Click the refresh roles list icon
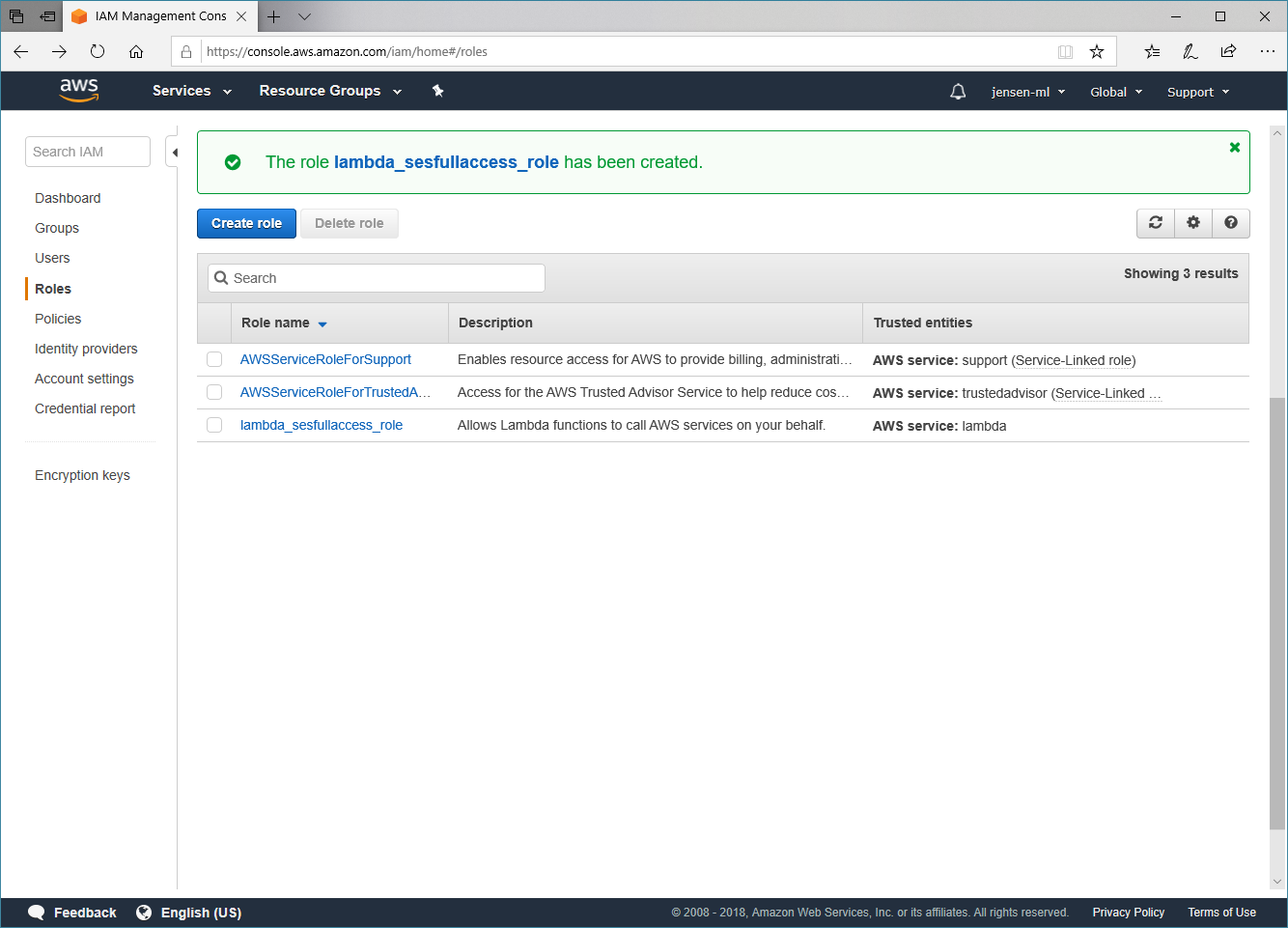The image size is (1288, 928). coord(1156,223)
